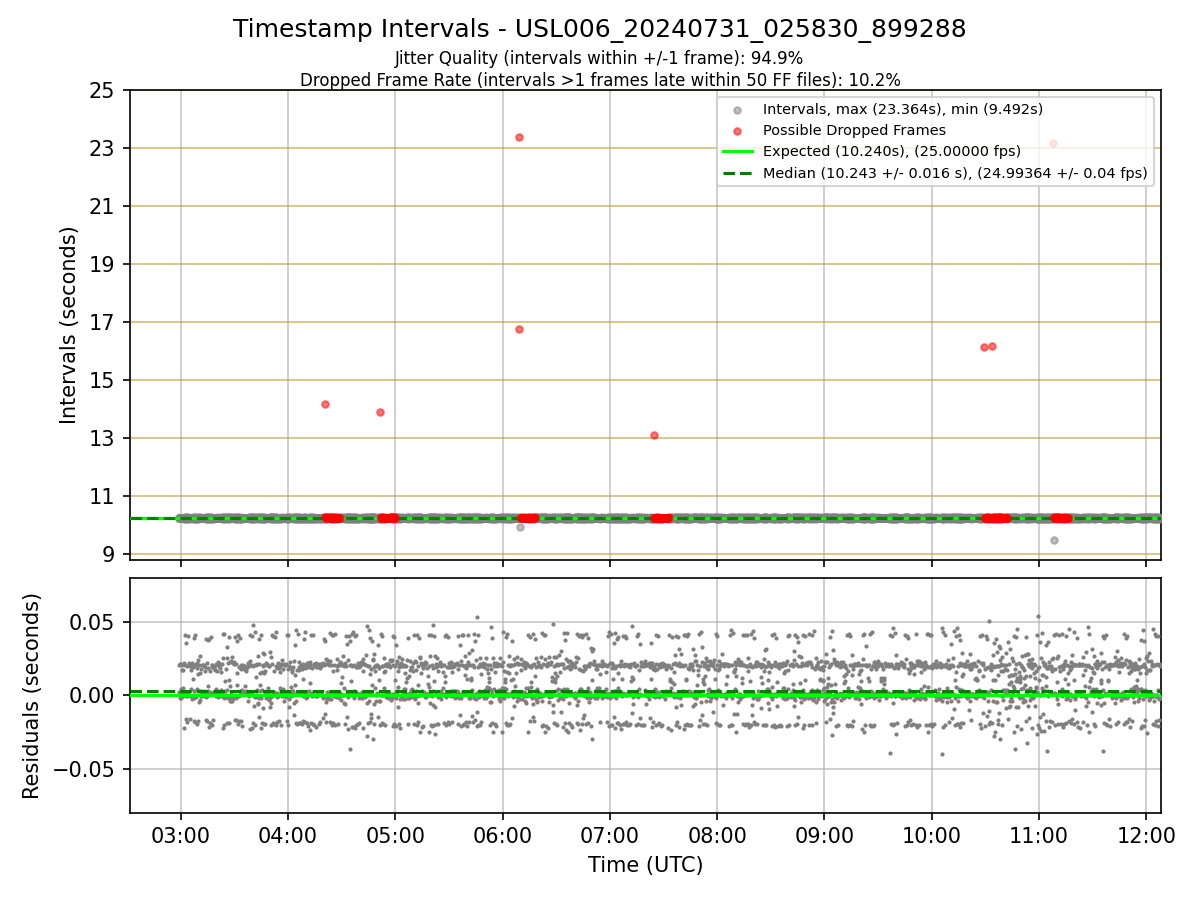Click the y-axis tick label '17'

click(x=102, y=323)
